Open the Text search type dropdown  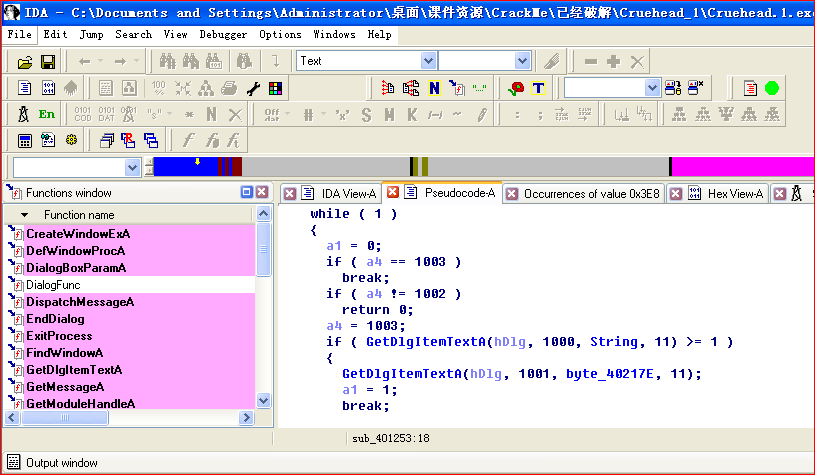[x=428, y=61]
